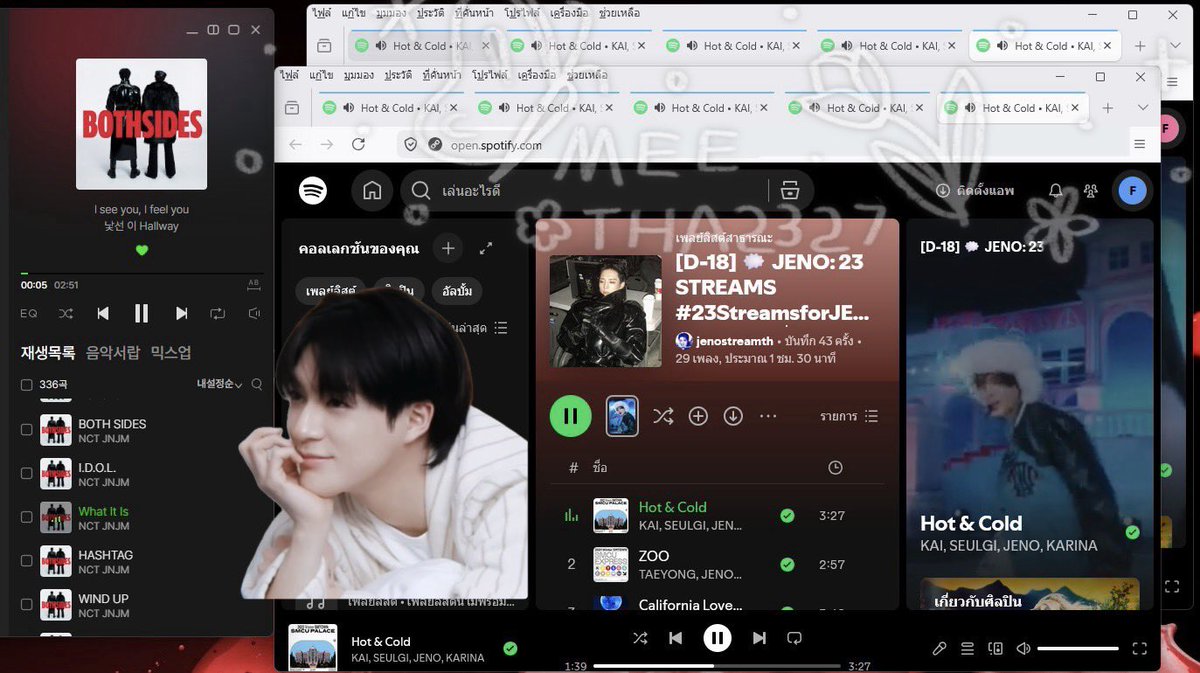Image resolution: width=1200 pixels, height=673 pixels.
Task: Toggle repeat in left music player
Action: (217, 313)
